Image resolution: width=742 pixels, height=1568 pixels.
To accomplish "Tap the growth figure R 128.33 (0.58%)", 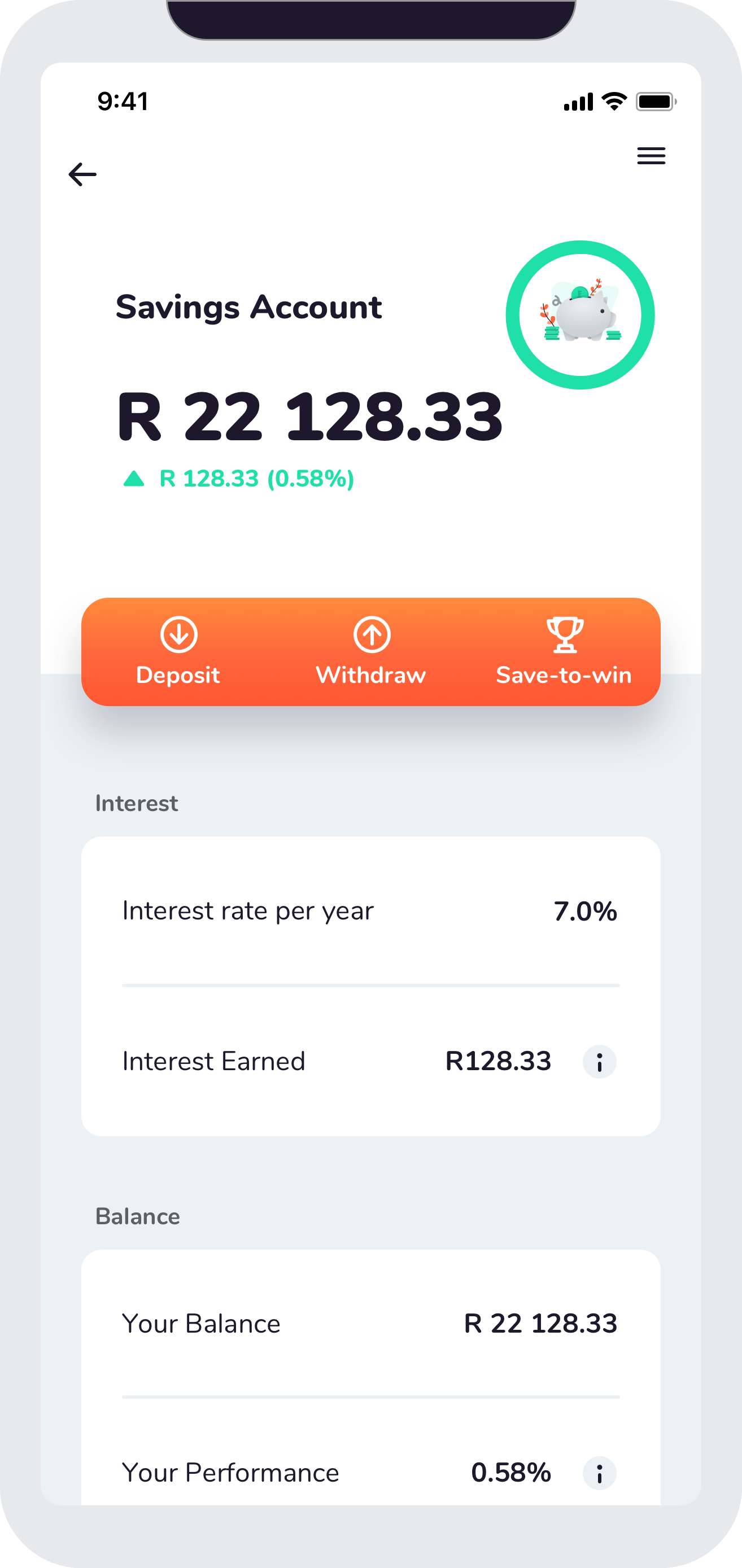I will tap(256, 479).
